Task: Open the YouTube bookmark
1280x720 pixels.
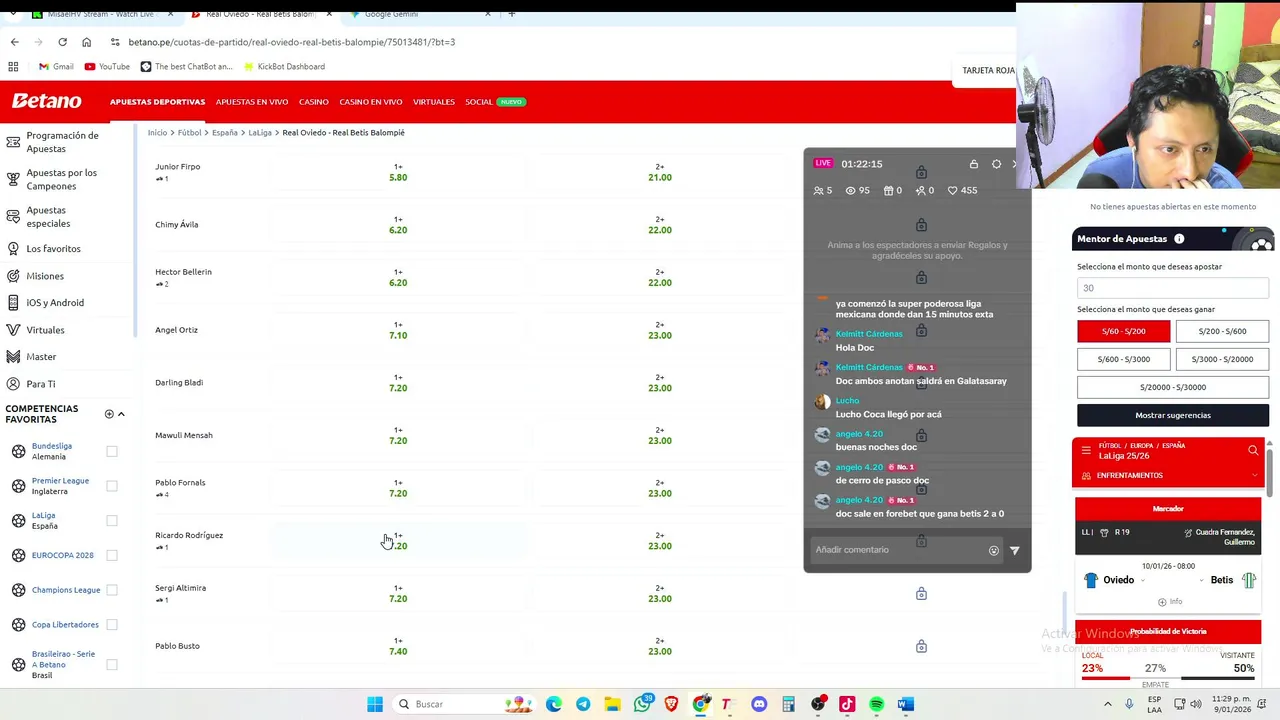Action: point(107,66)
